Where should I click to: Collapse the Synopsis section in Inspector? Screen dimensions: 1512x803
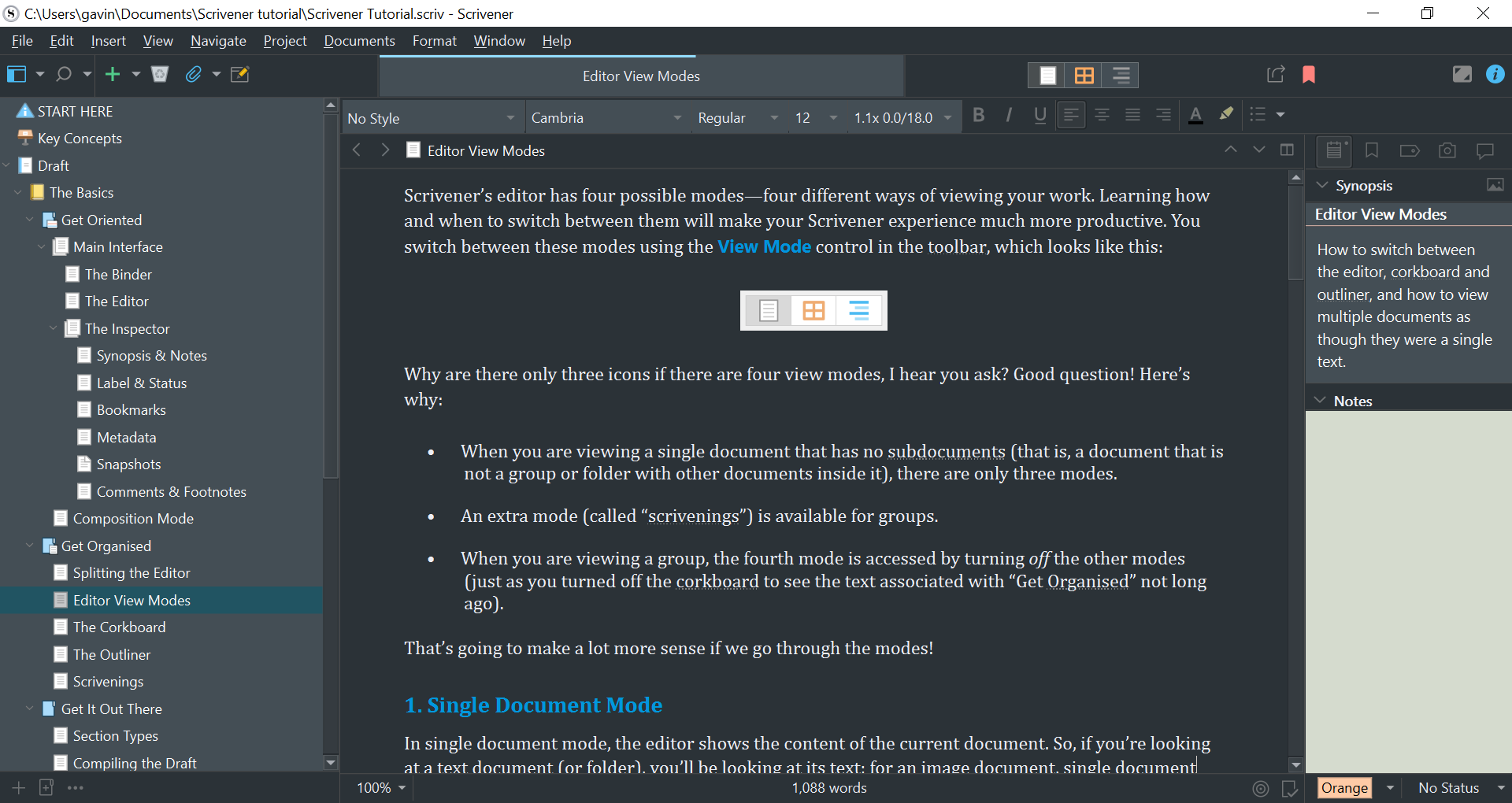pos(1322,185)
